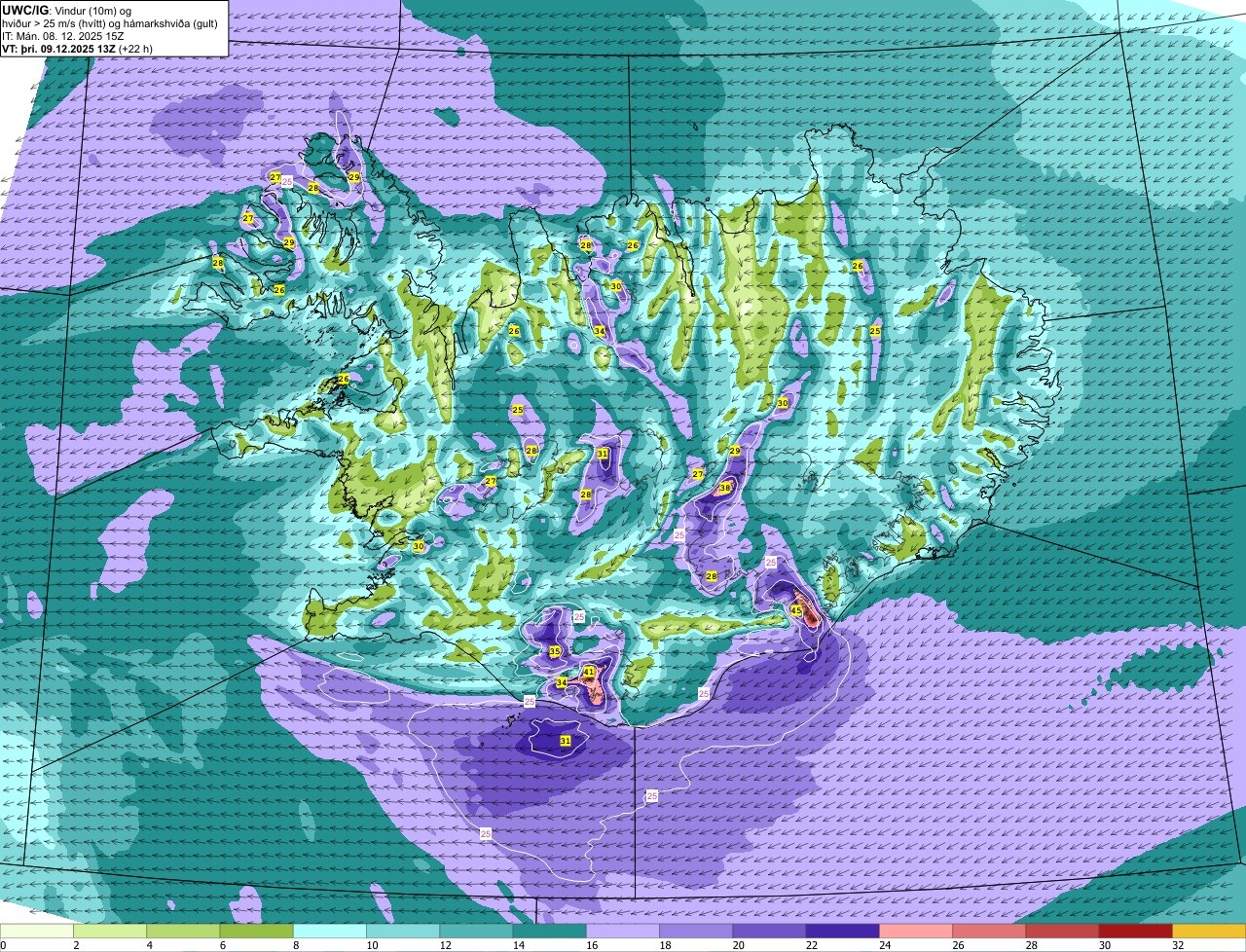
Task: Click the legend scale number 32
Action: tap(1178, 945)
